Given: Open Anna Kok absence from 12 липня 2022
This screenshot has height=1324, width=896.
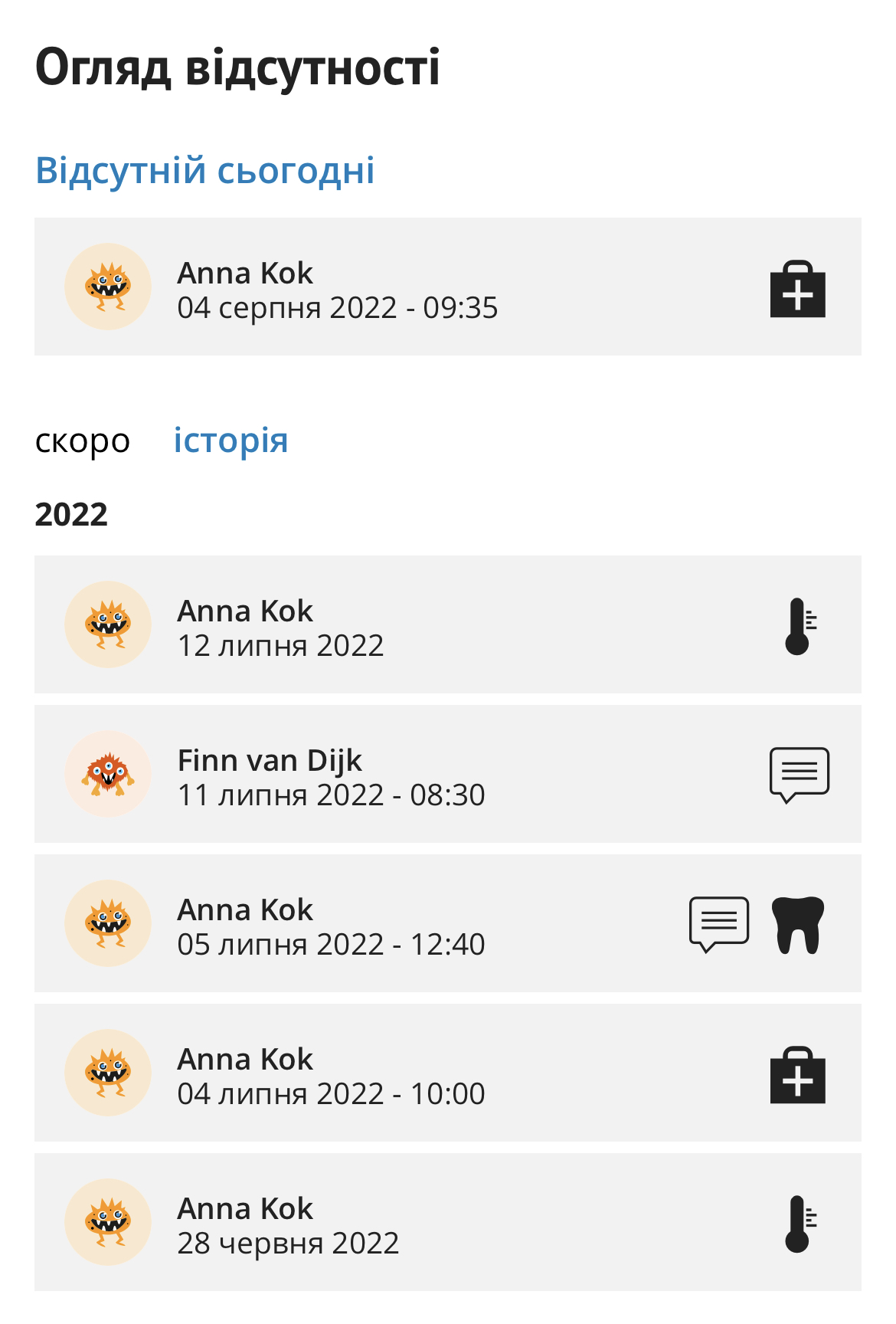Looking at the screenshot, I should pos(448,624).
